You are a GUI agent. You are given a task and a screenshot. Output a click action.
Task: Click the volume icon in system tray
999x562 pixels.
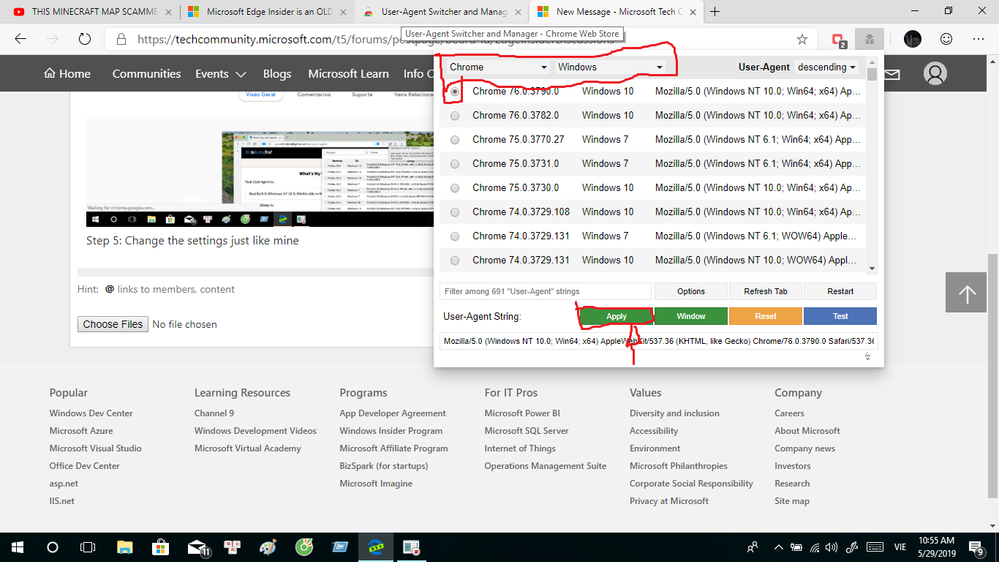coord(831,547)
